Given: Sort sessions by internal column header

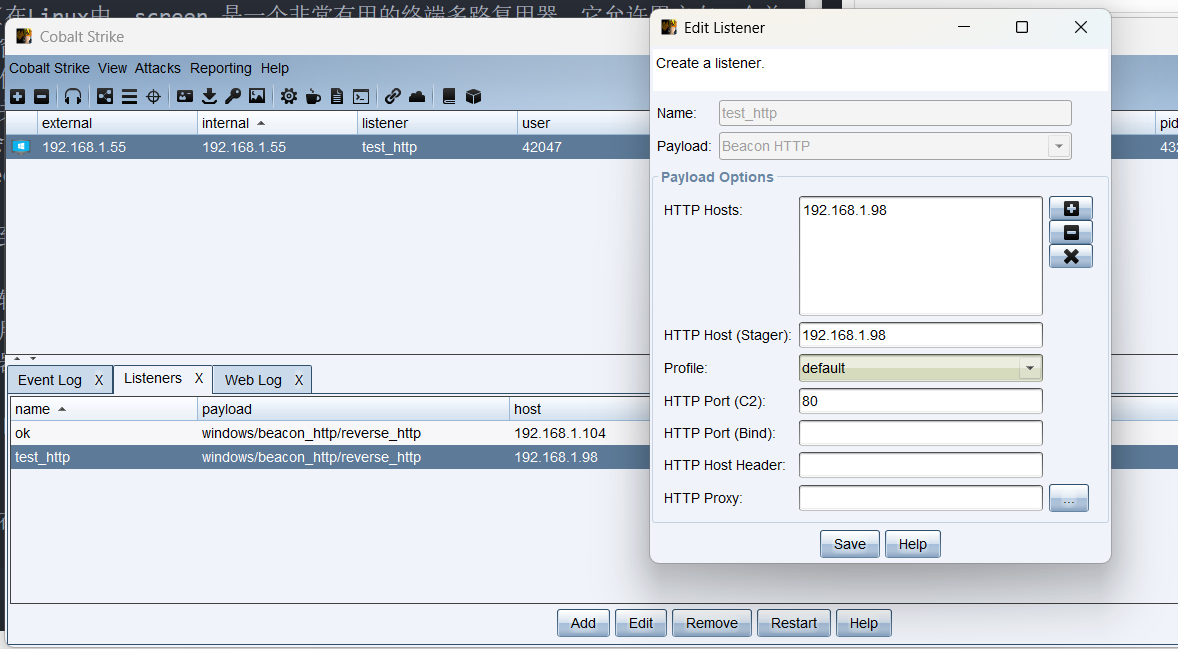Looking at the screenshot, I should point(226,123).
